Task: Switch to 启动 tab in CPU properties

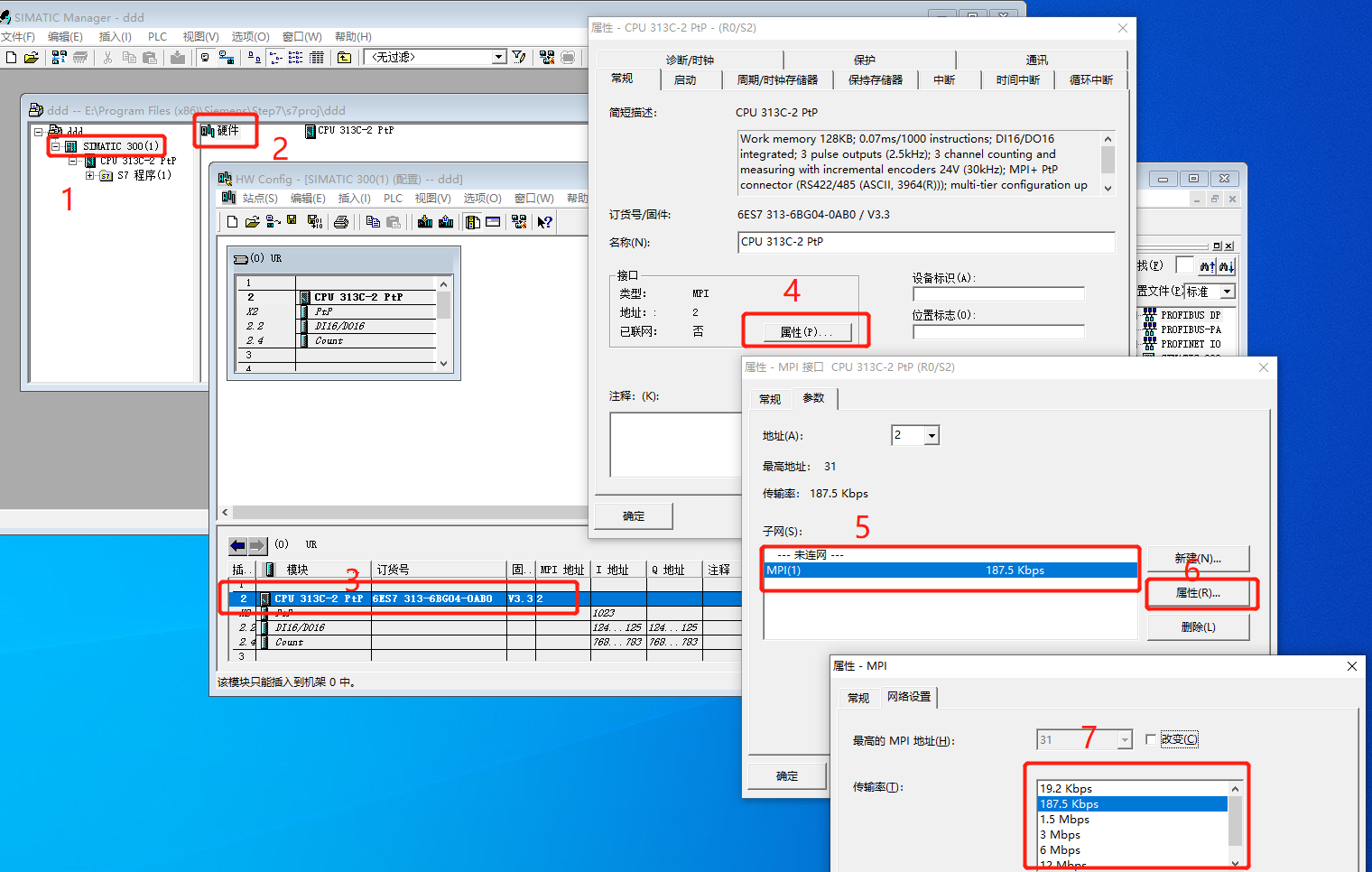Action: tap(685, 80)
